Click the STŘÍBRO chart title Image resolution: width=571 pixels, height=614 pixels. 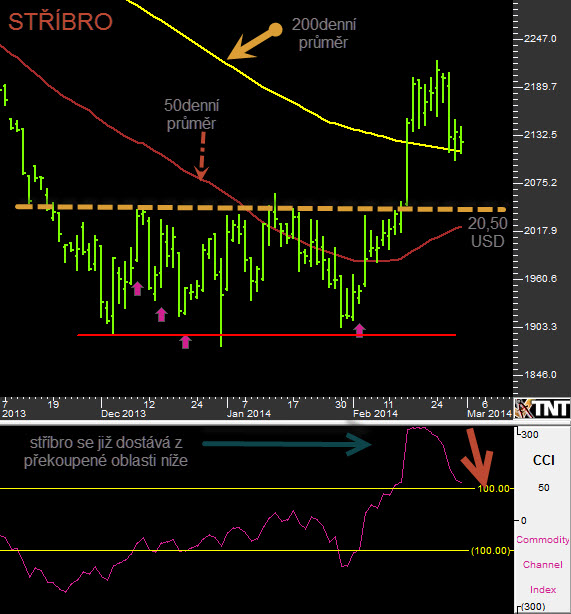(60, 22)
